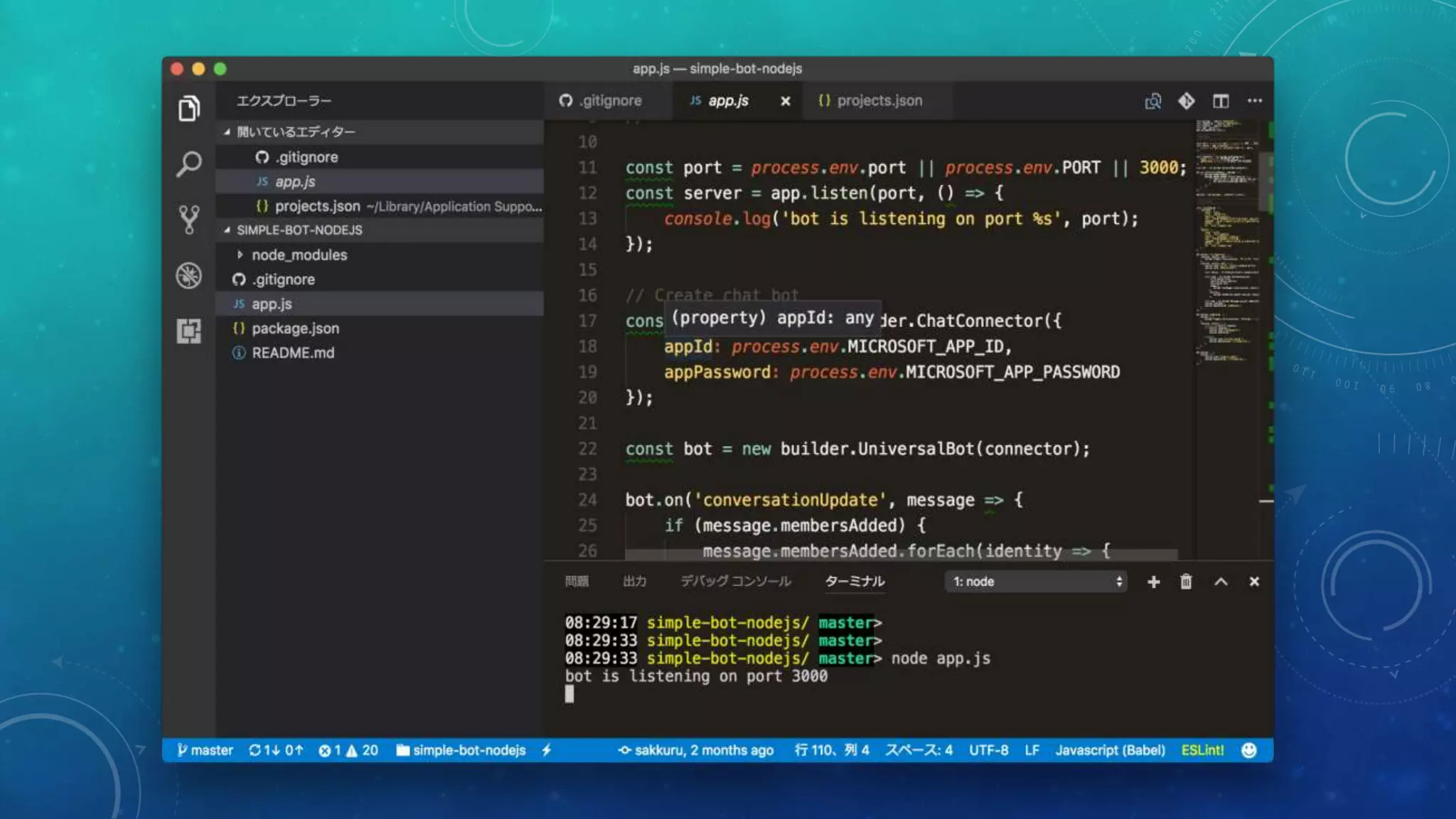Open the Search view icon
The image size is (1456, 819).
[x=188, y=164]
